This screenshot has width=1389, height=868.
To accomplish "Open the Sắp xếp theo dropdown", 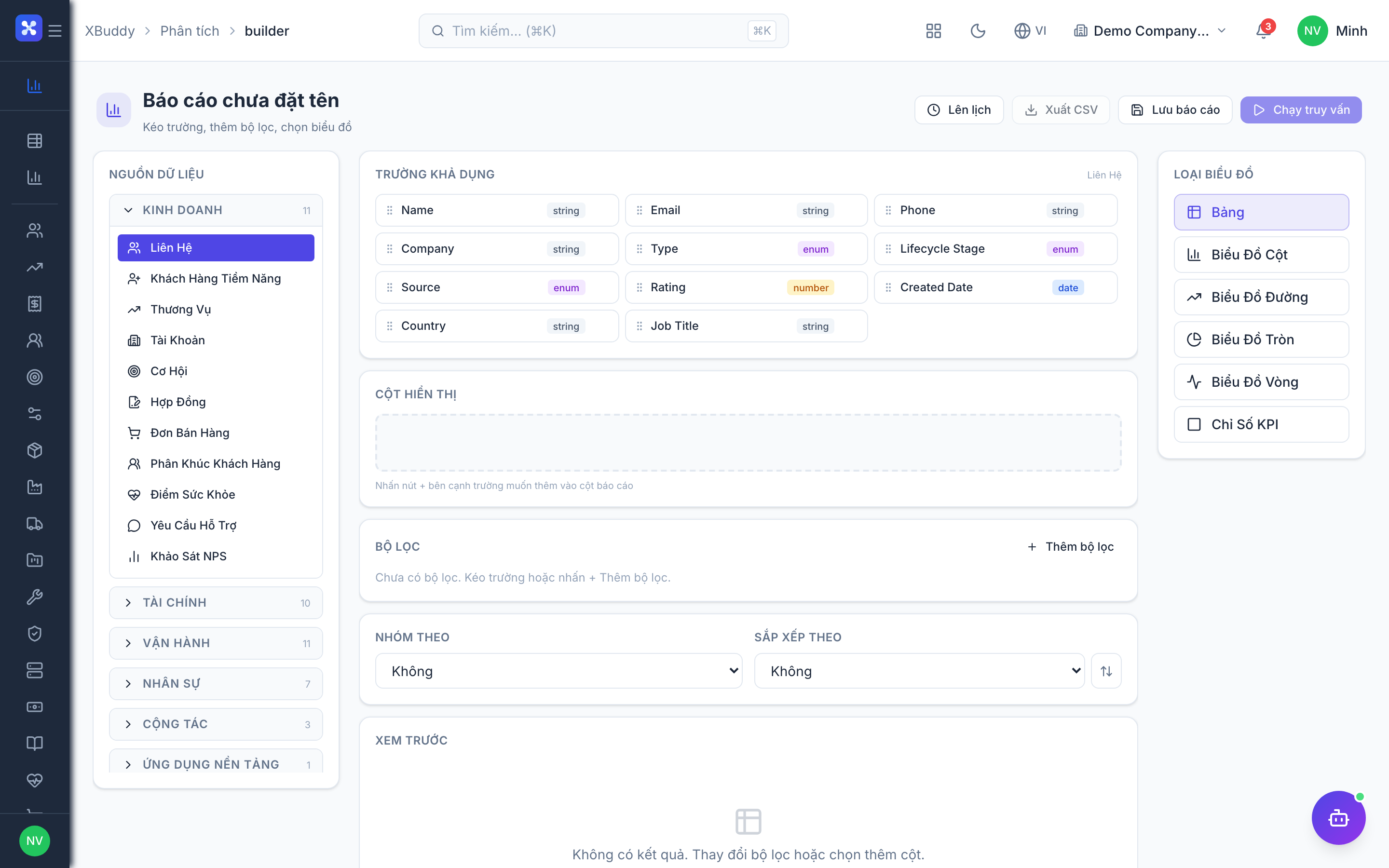I will 919,671.
